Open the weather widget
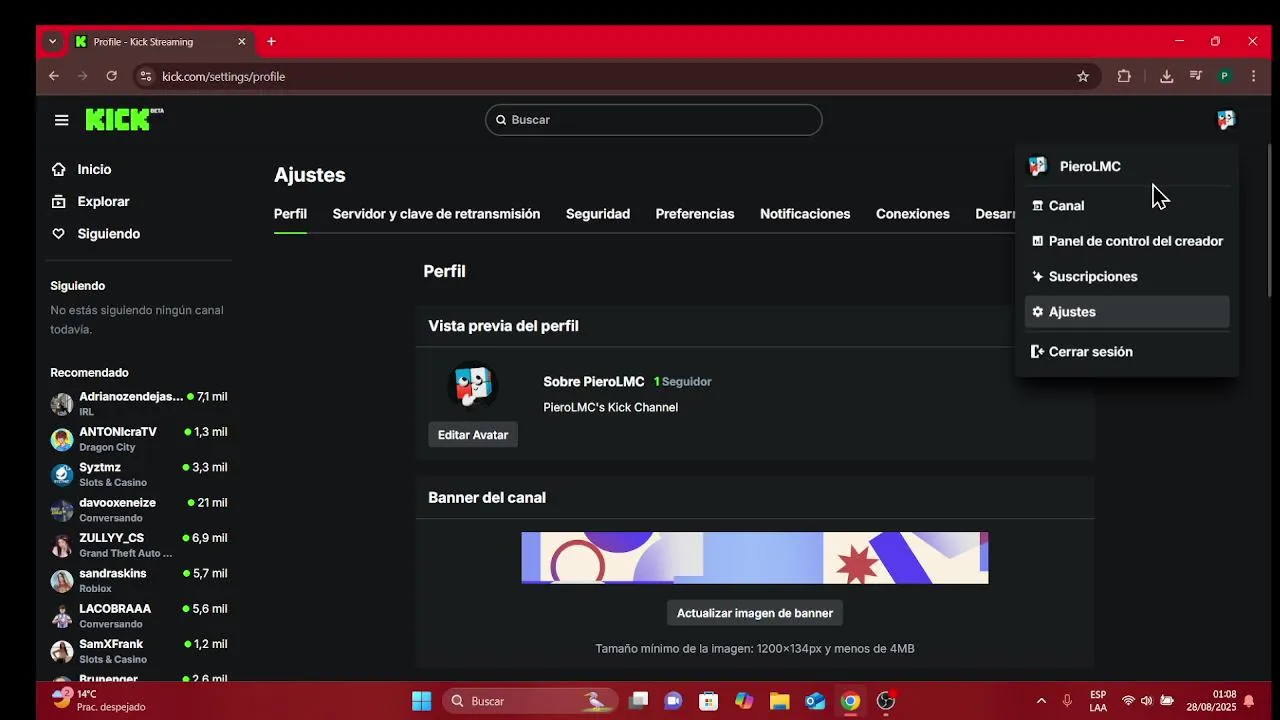Screen dimensions: 1280x720 [98, 700]
